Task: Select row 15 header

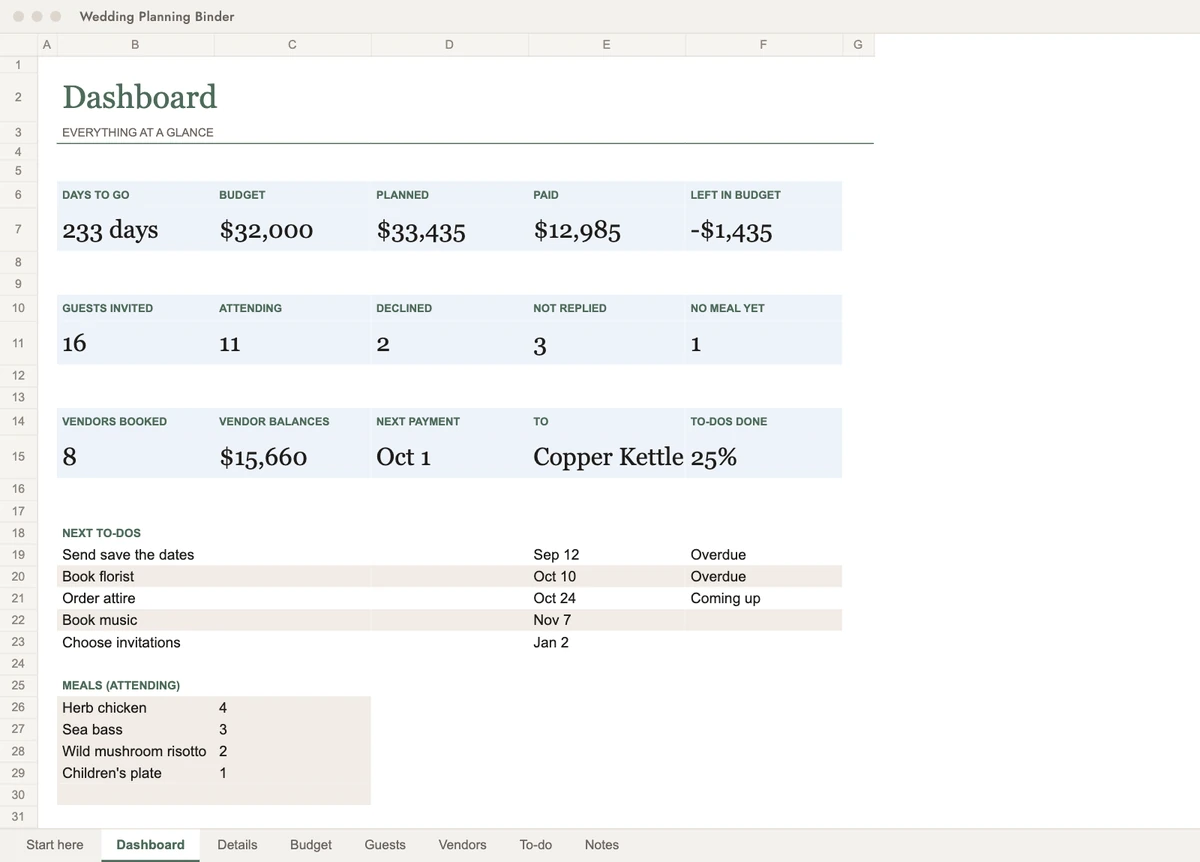Action: point(18,456)
